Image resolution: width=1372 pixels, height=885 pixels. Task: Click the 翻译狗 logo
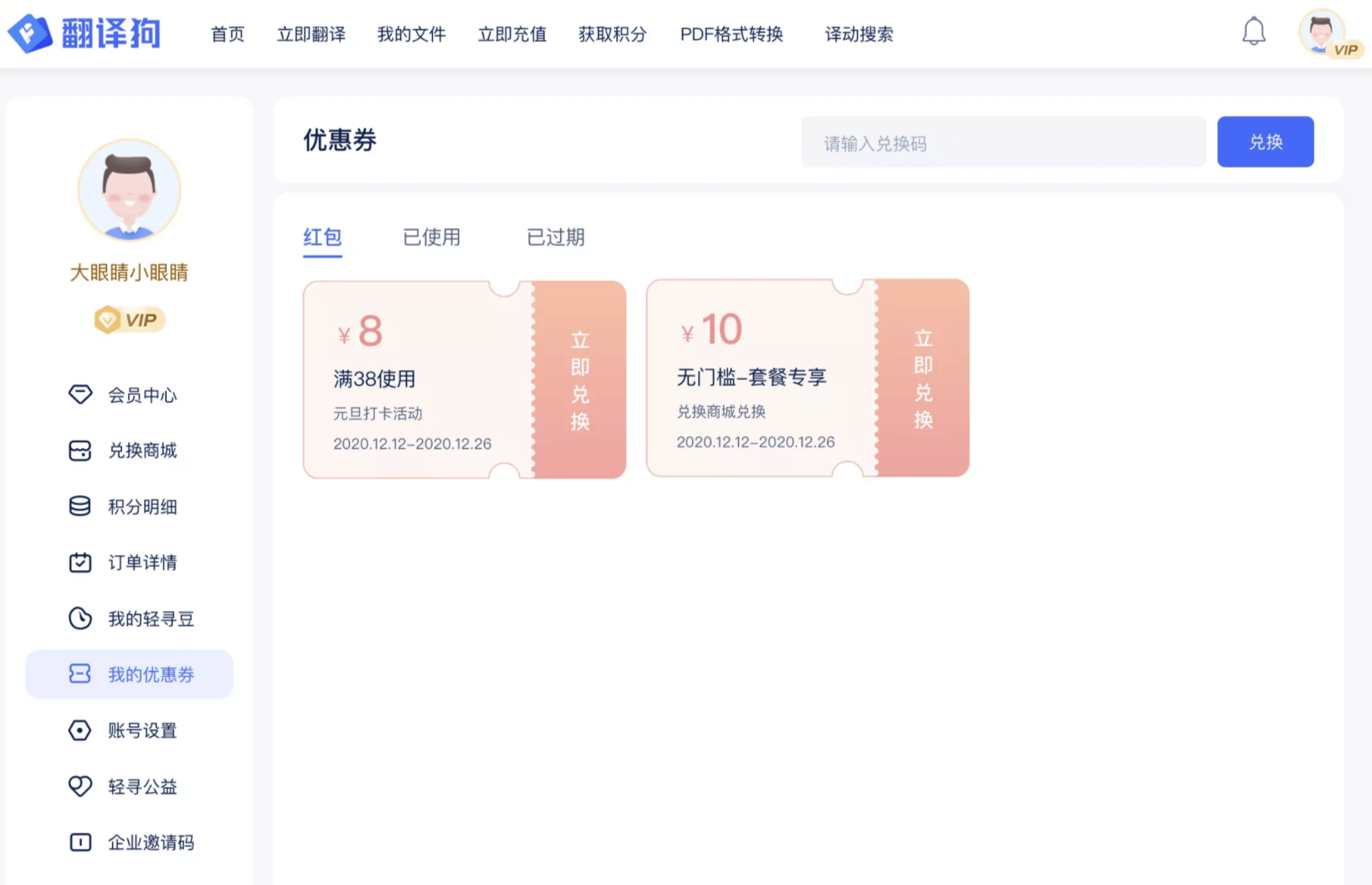click(x=84, y=33)
